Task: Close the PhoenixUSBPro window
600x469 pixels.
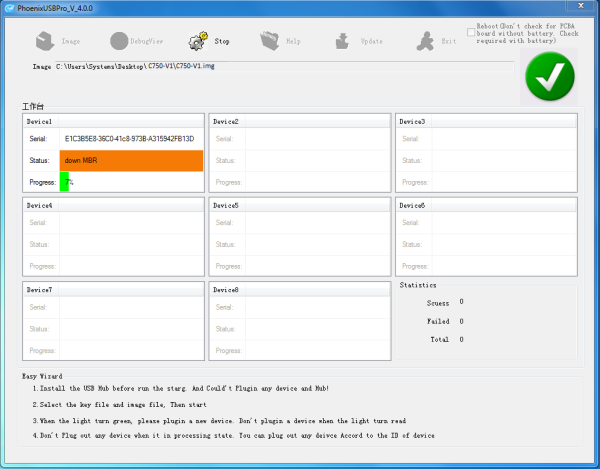Action: pyautogui.click(x=580, y=5)
